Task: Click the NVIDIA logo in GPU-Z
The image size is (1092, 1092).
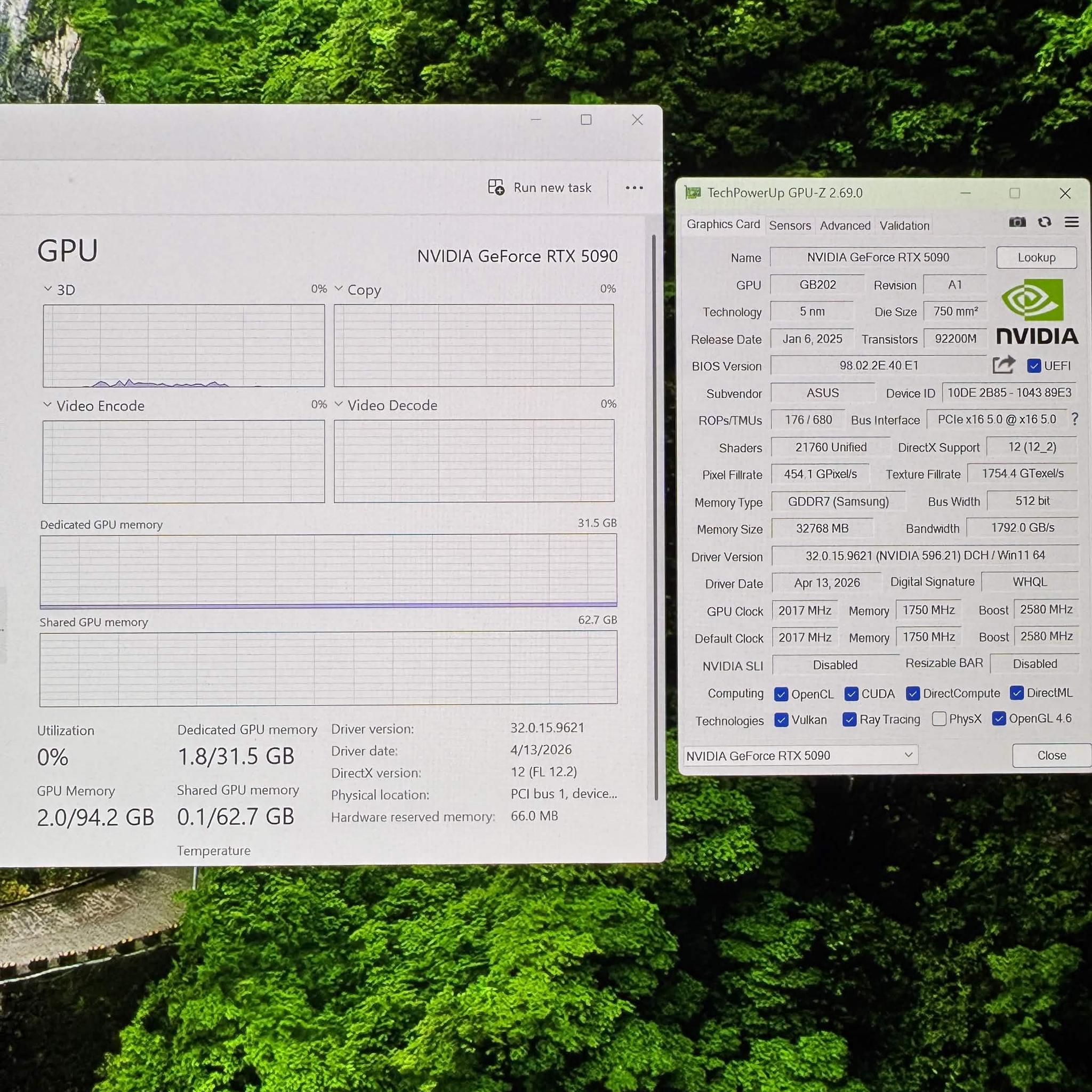Action: (x=1037, y=311)
